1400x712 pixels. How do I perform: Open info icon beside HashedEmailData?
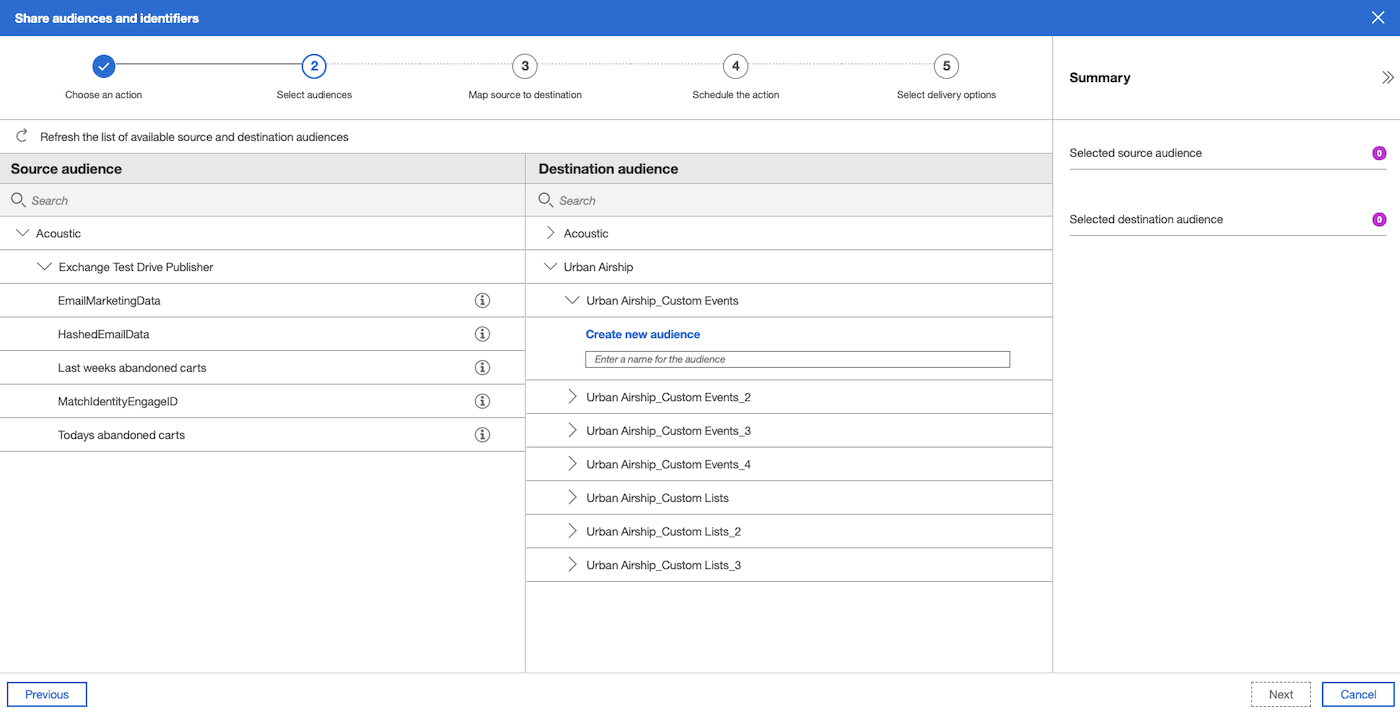482,334
